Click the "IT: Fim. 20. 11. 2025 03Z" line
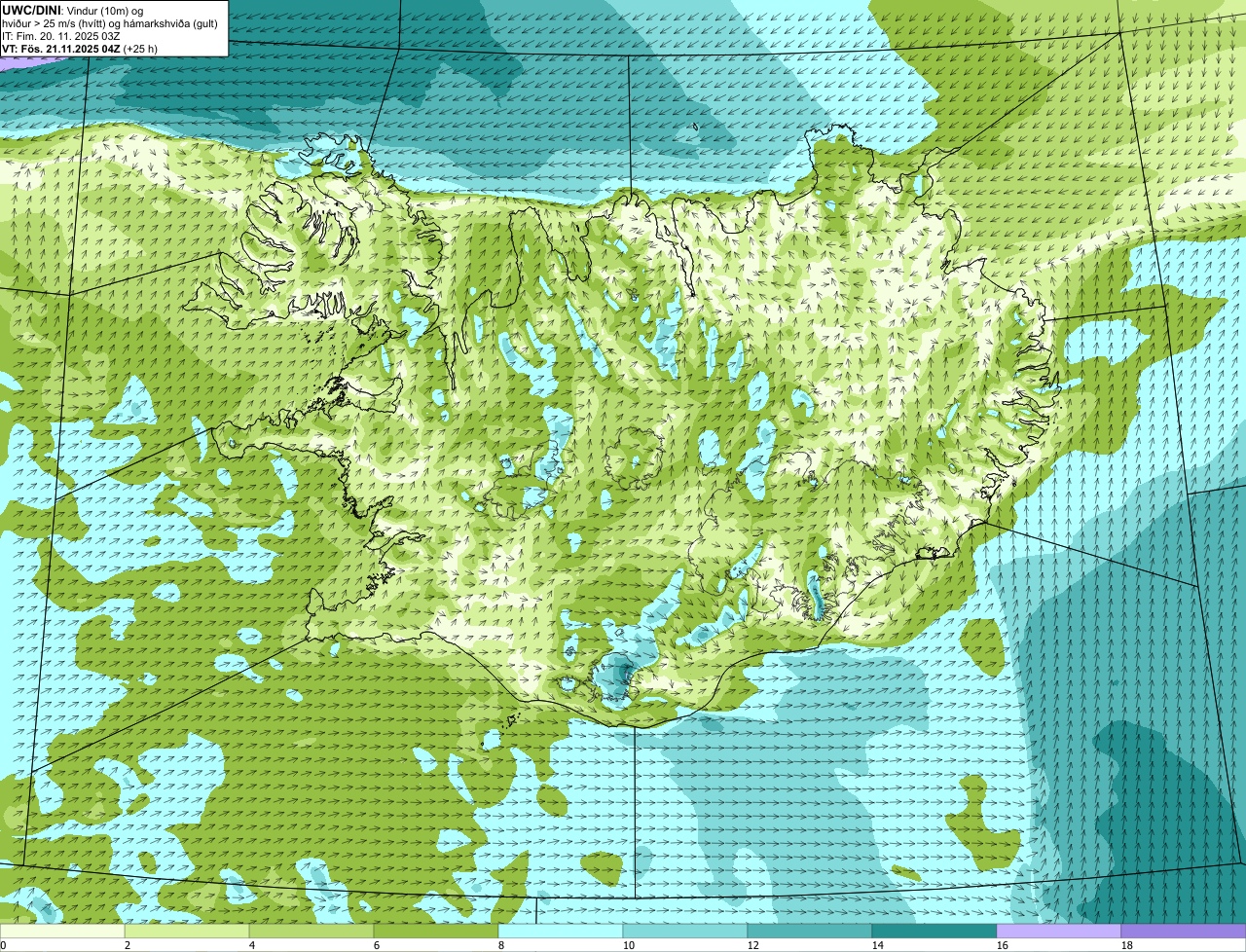The image size is (1246, 952). (x=60, y=35)
